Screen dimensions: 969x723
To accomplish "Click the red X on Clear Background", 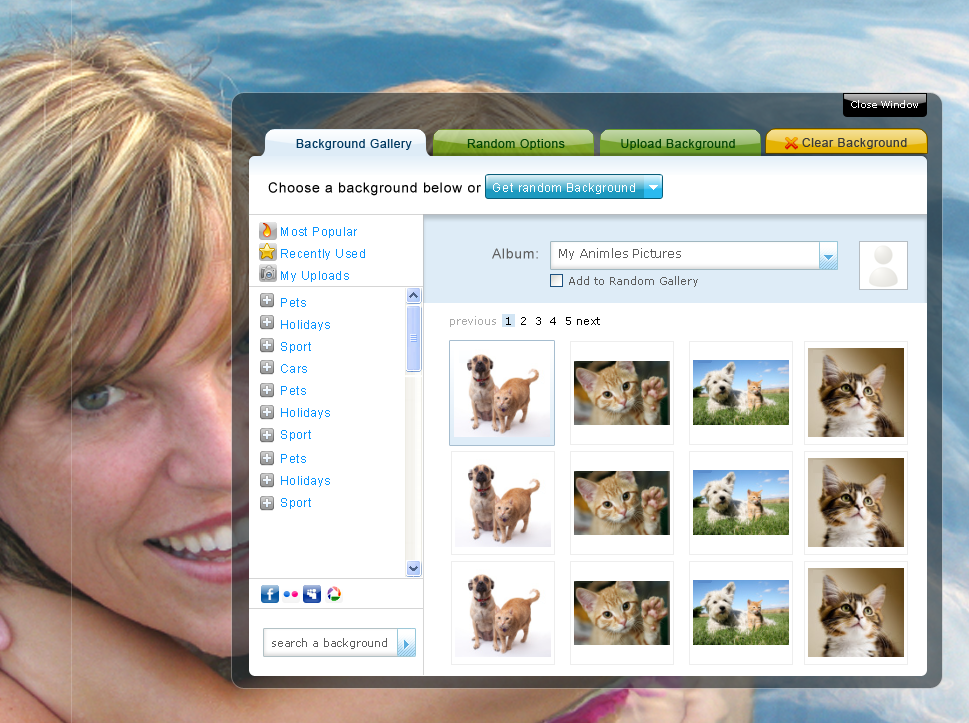I will click(x=791, y=143).
